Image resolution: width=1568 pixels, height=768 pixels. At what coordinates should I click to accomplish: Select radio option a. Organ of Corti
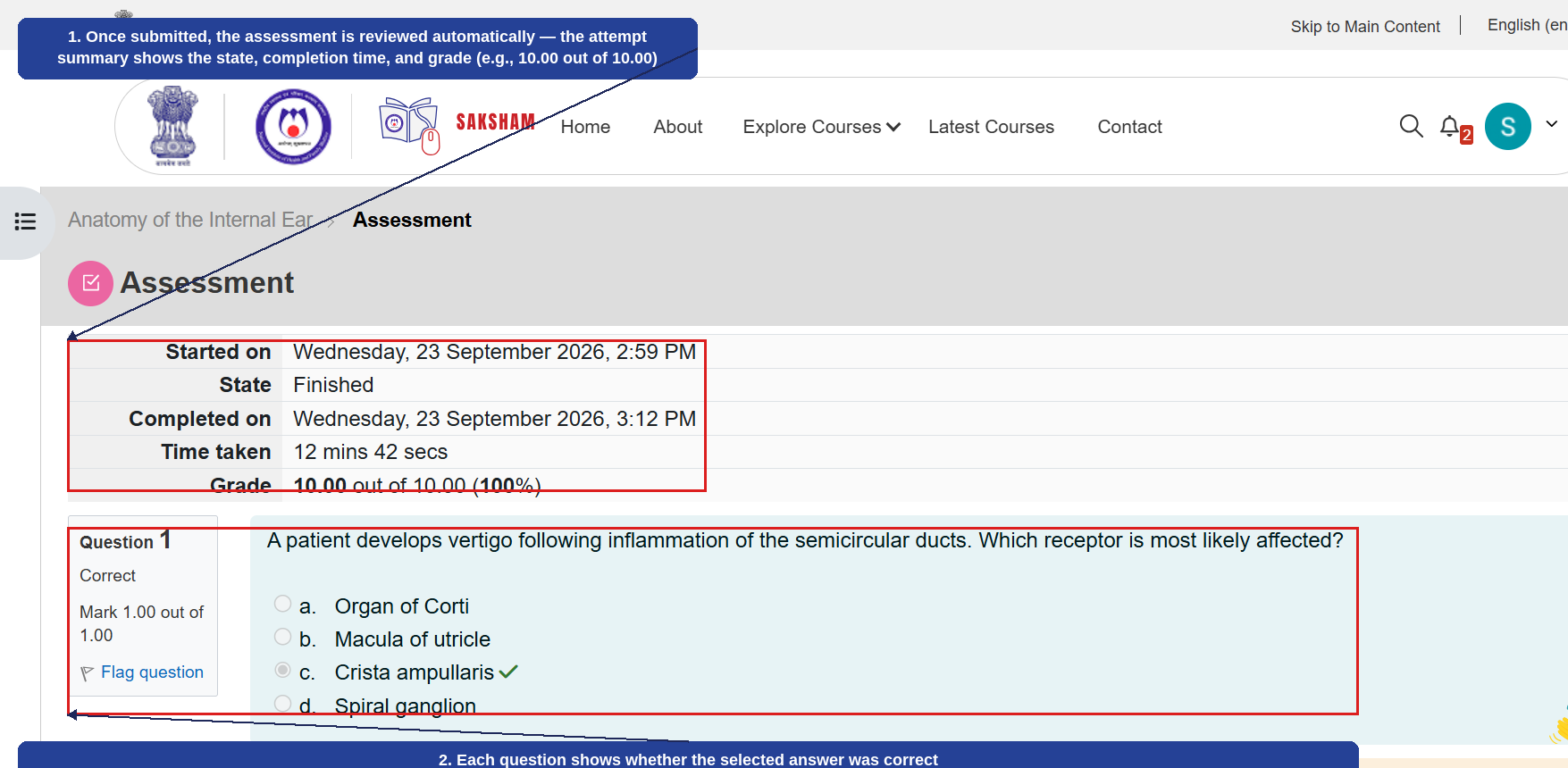click(282, 604)
